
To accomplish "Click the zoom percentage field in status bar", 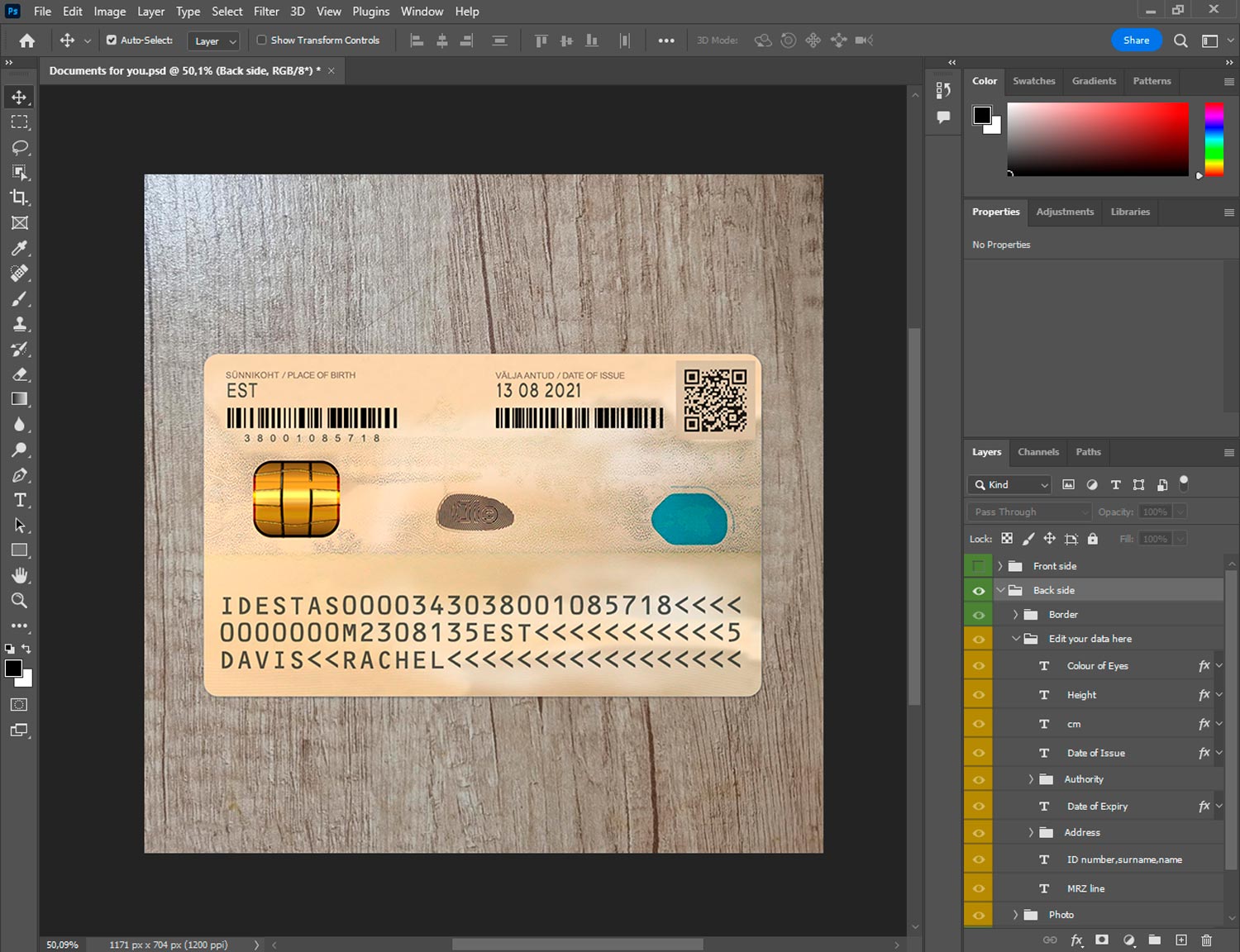I will coord(63,945).
